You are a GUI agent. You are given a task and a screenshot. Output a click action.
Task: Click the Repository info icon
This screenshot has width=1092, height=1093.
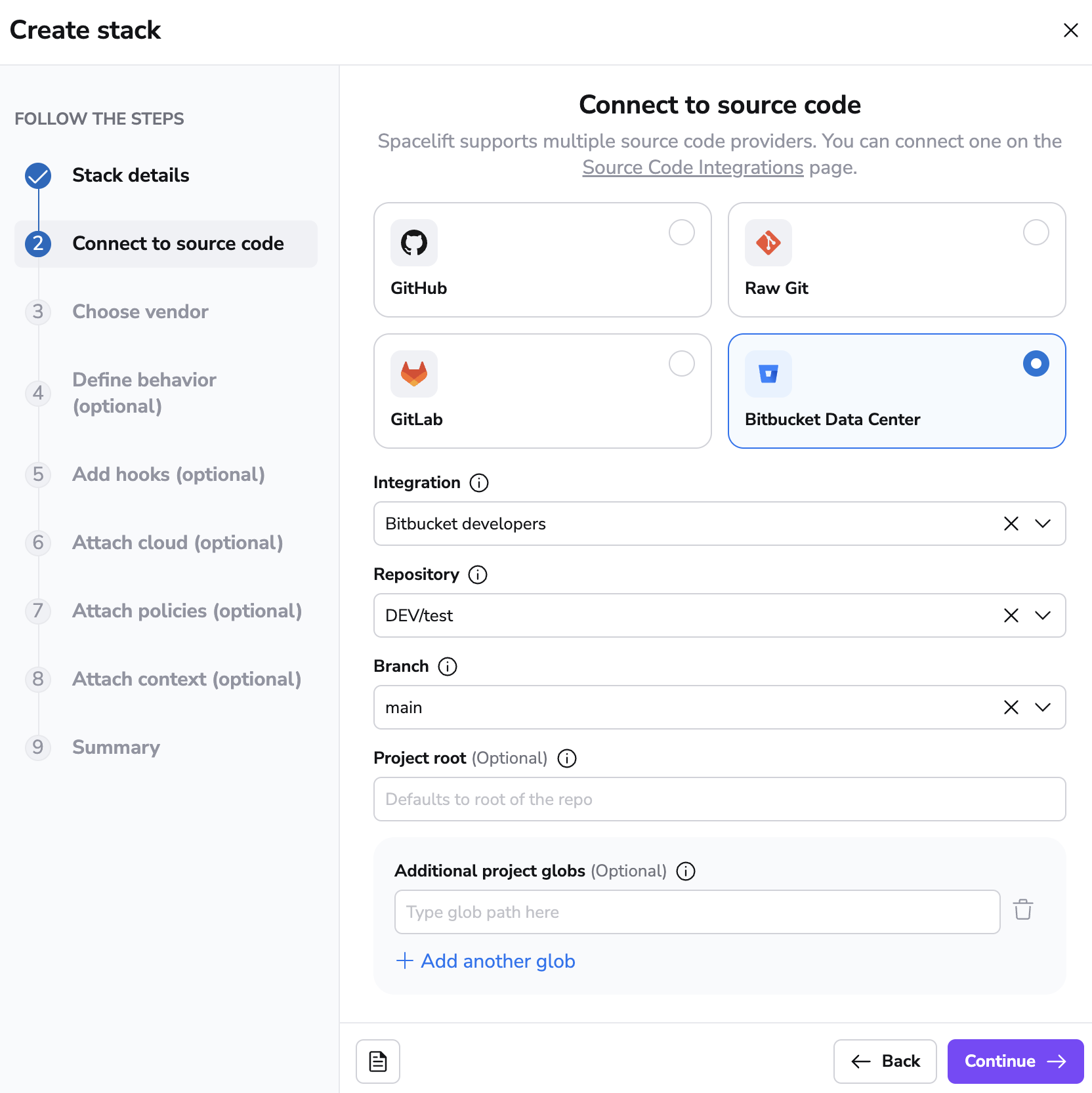(x=478, y=575)
